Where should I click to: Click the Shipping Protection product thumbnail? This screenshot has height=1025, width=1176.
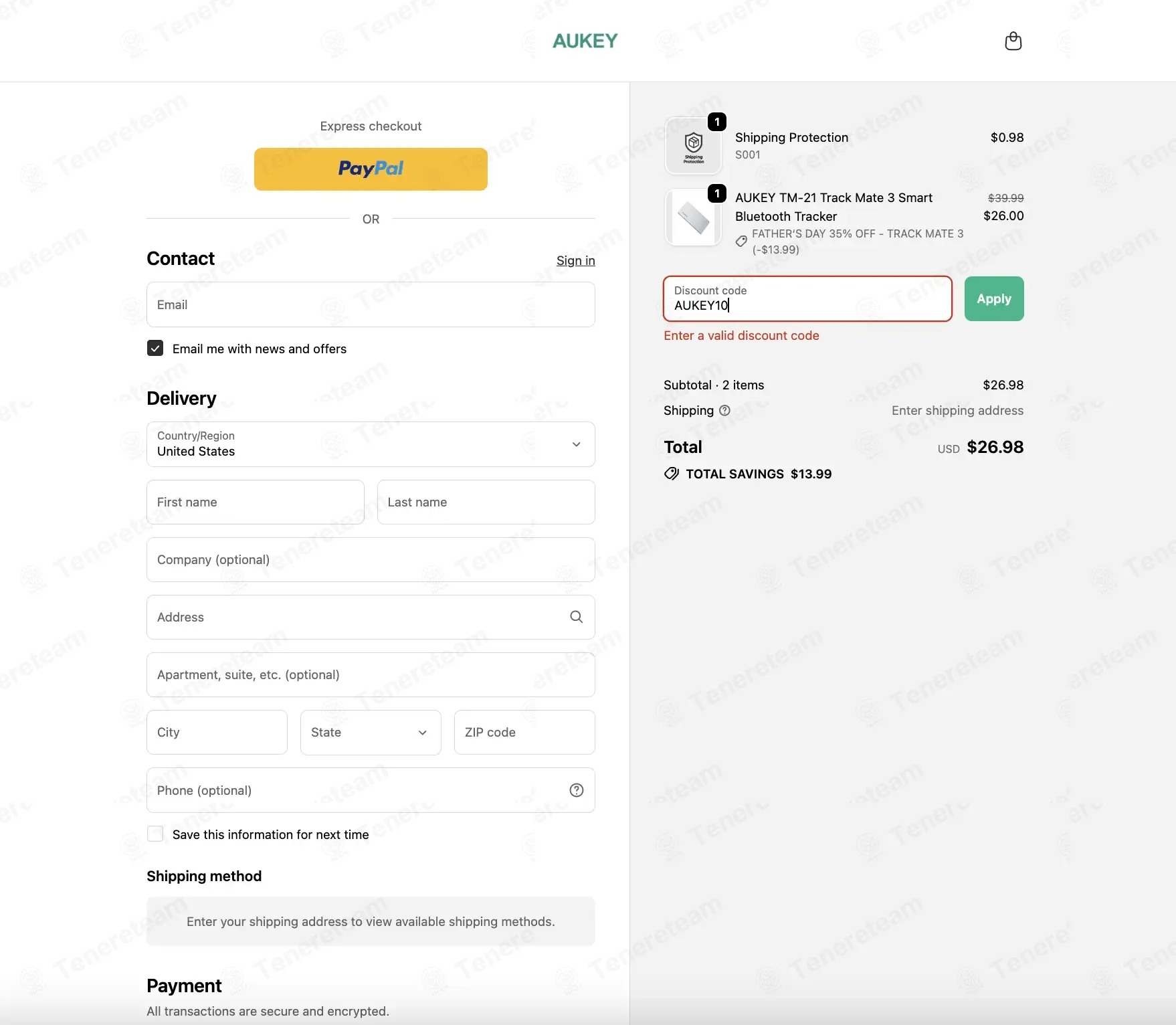pyautogui.click(x=694, y=145)
